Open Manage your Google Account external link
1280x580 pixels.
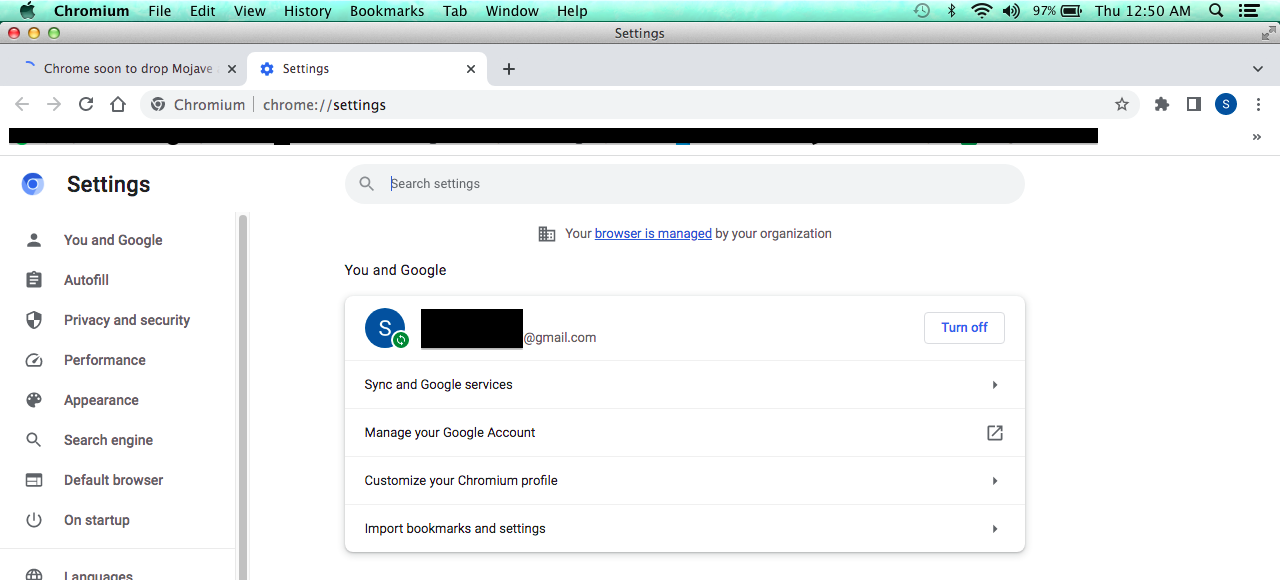[x=995, y=433]
